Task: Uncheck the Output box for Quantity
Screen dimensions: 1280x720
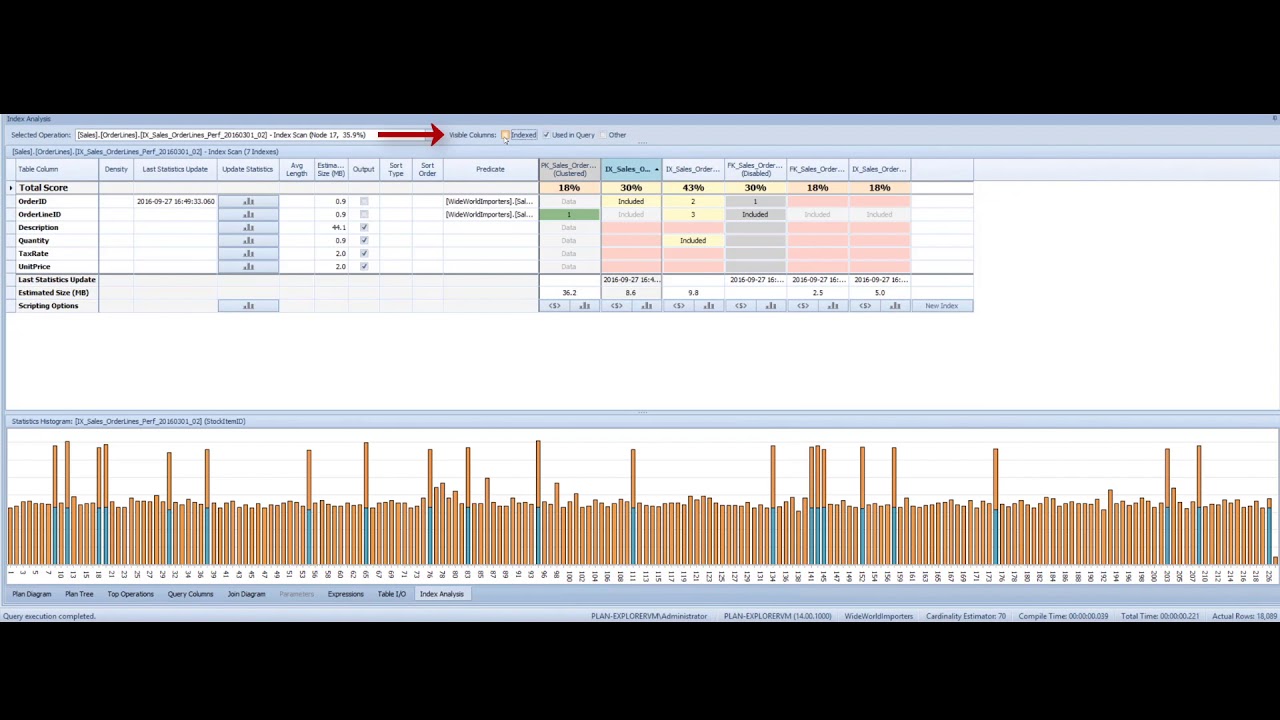Action: (364, 241)
